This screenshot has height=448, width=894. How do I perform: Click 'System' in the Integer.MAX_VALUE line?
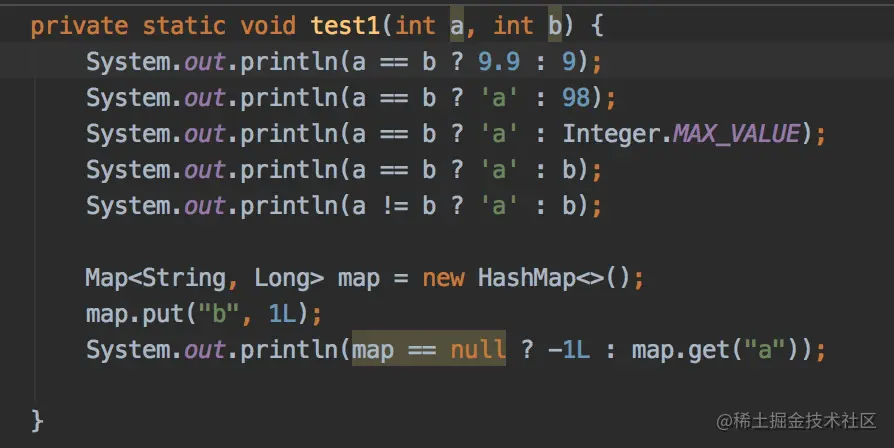click(128, 133)
